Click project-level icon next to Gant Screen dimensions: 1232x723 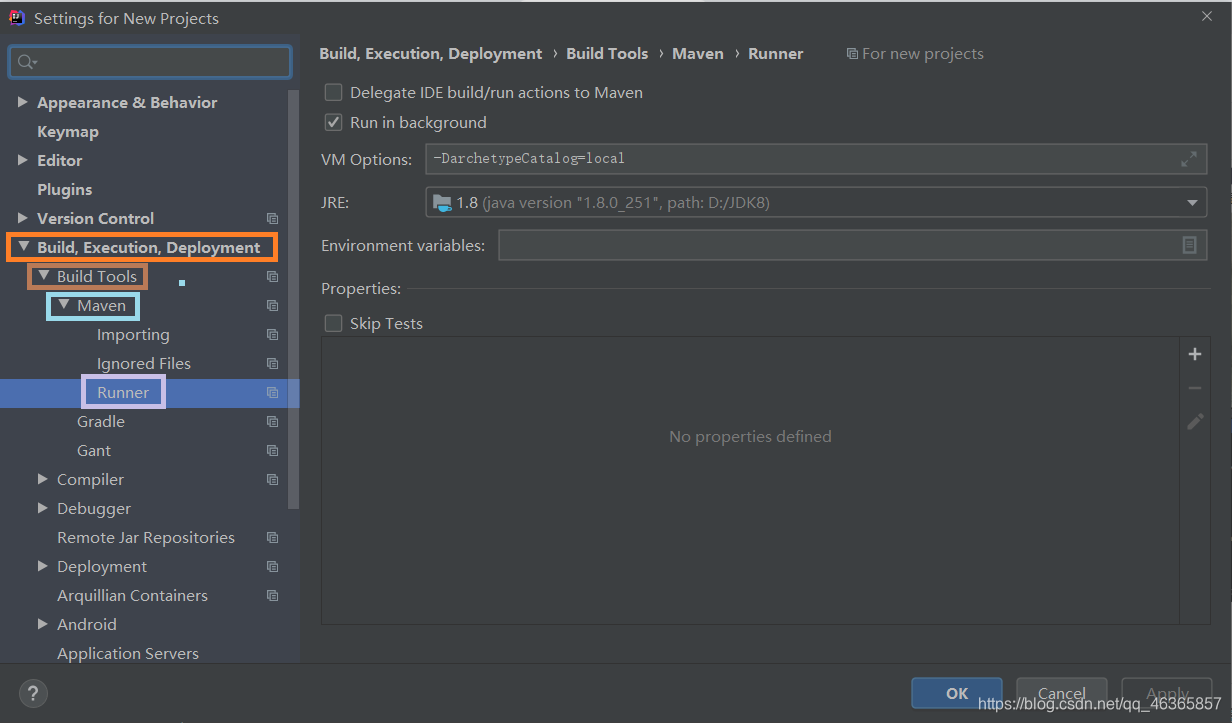point(272,450)
